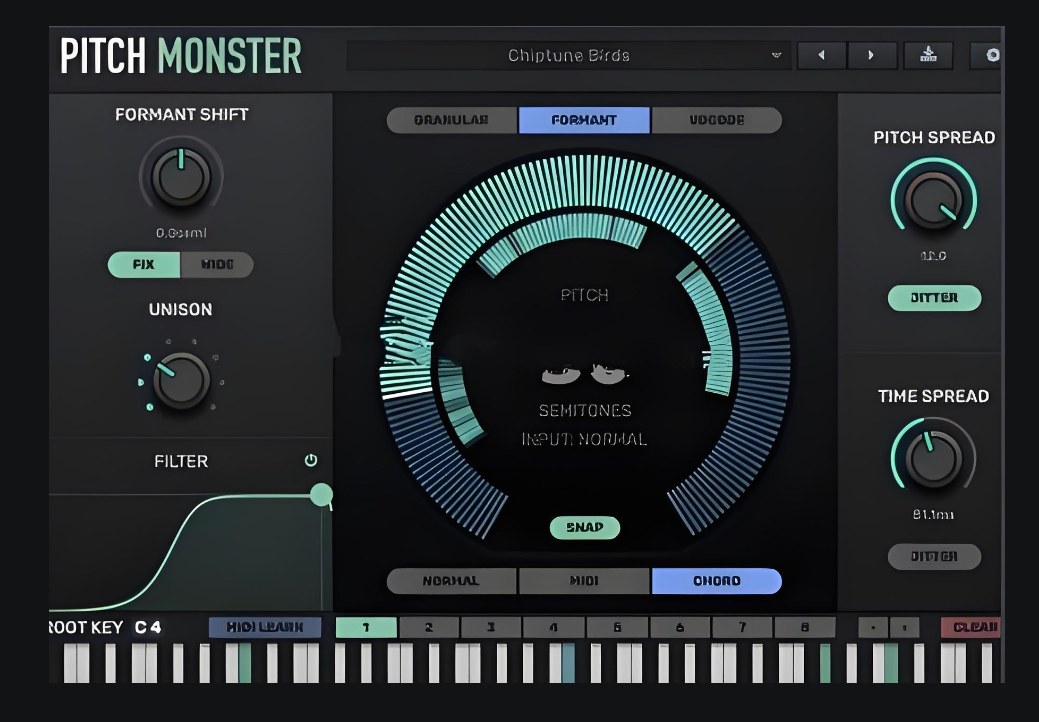Select chord slot 1
Image resolution: width=1039 pixels, height=722 pixels.
(366, 627)
